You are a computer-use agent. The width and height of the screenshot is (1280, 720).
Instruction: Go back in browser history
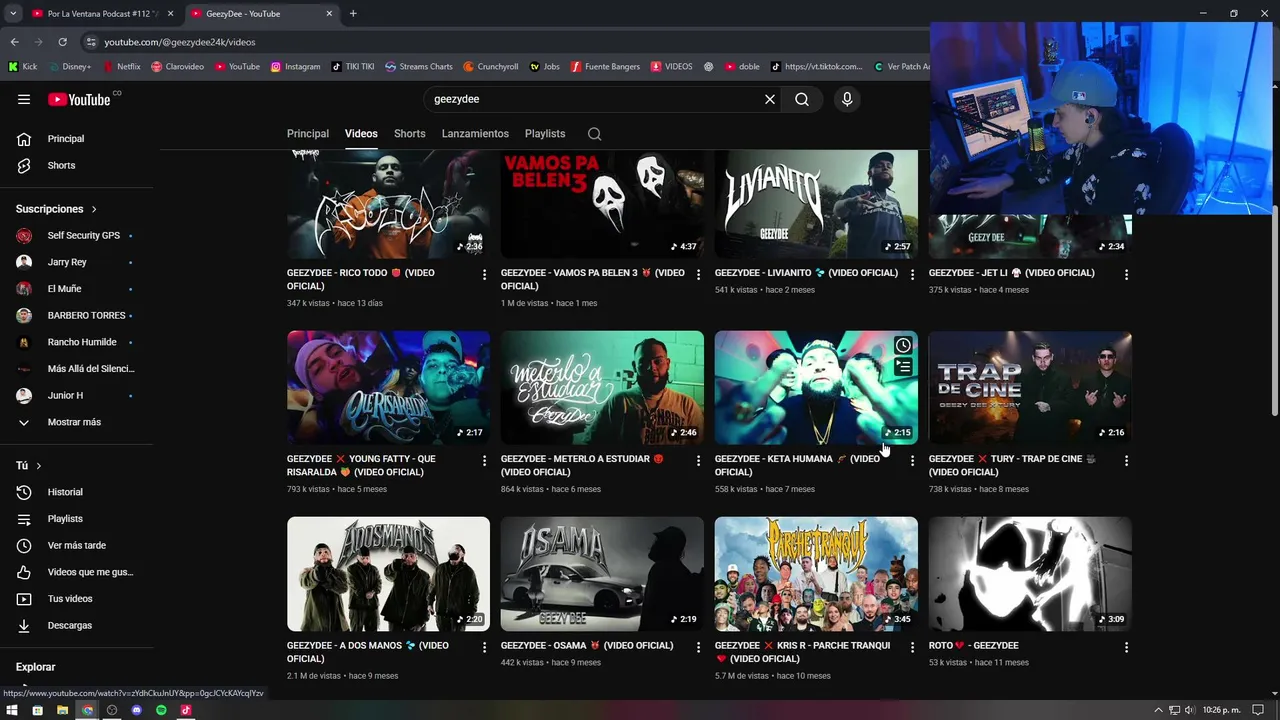click(14, 42)
